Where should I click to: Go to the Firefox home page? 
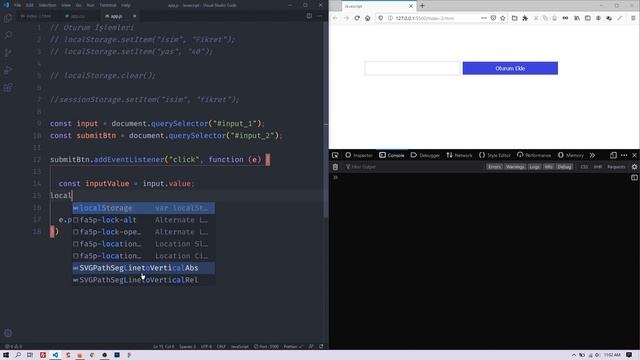click(367, 18)
